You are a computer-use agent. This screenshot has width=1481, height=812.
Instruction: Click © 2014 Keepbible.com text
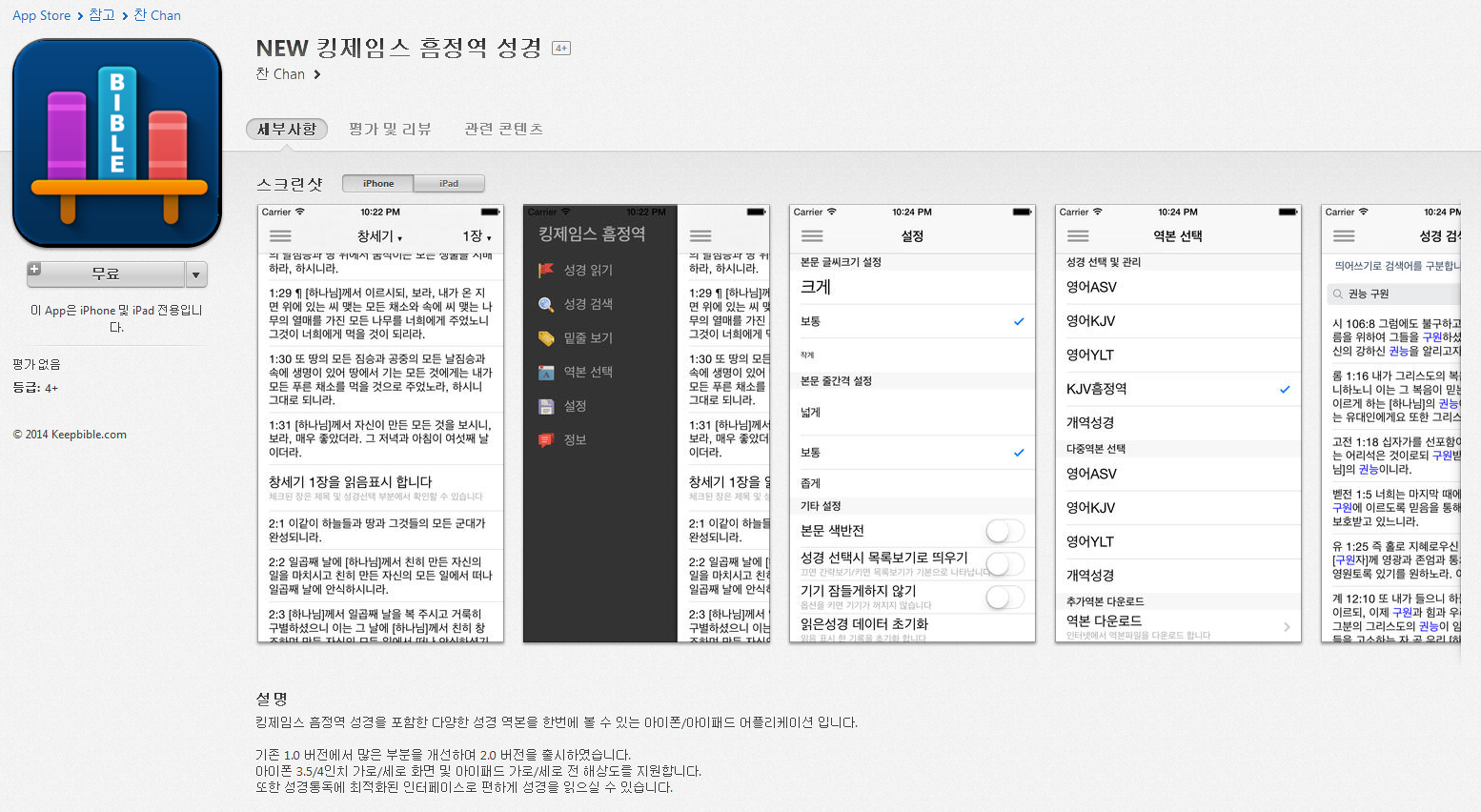tap(70, 435)
